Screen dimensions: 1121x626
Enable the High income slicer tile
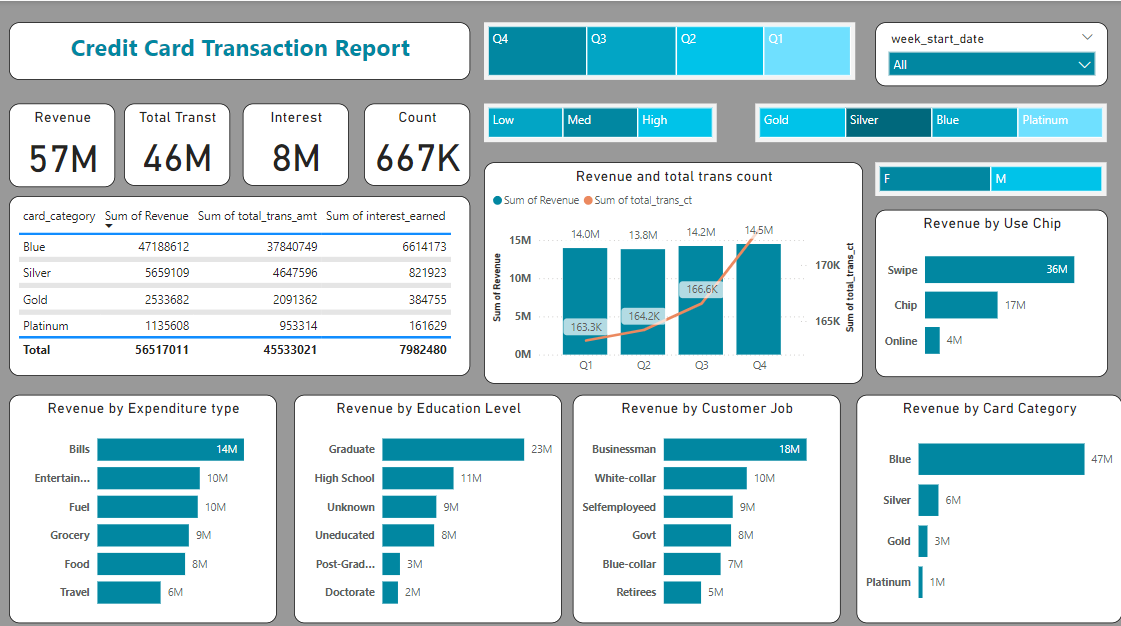click(x=675, y=122)
